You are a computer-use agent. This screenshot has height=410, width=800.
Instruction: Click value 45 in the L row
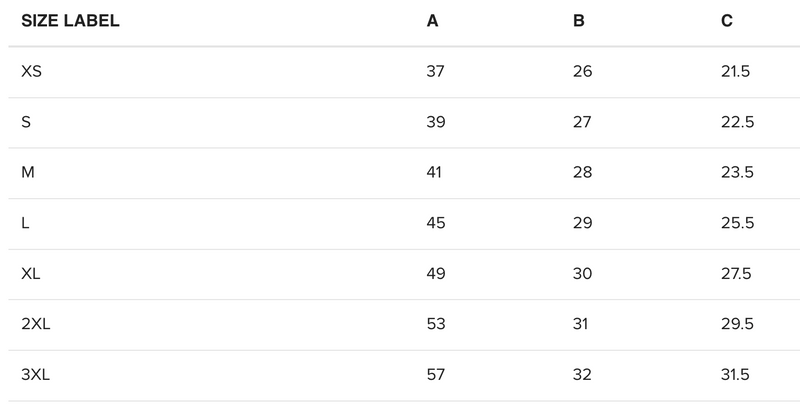point(436,224)
